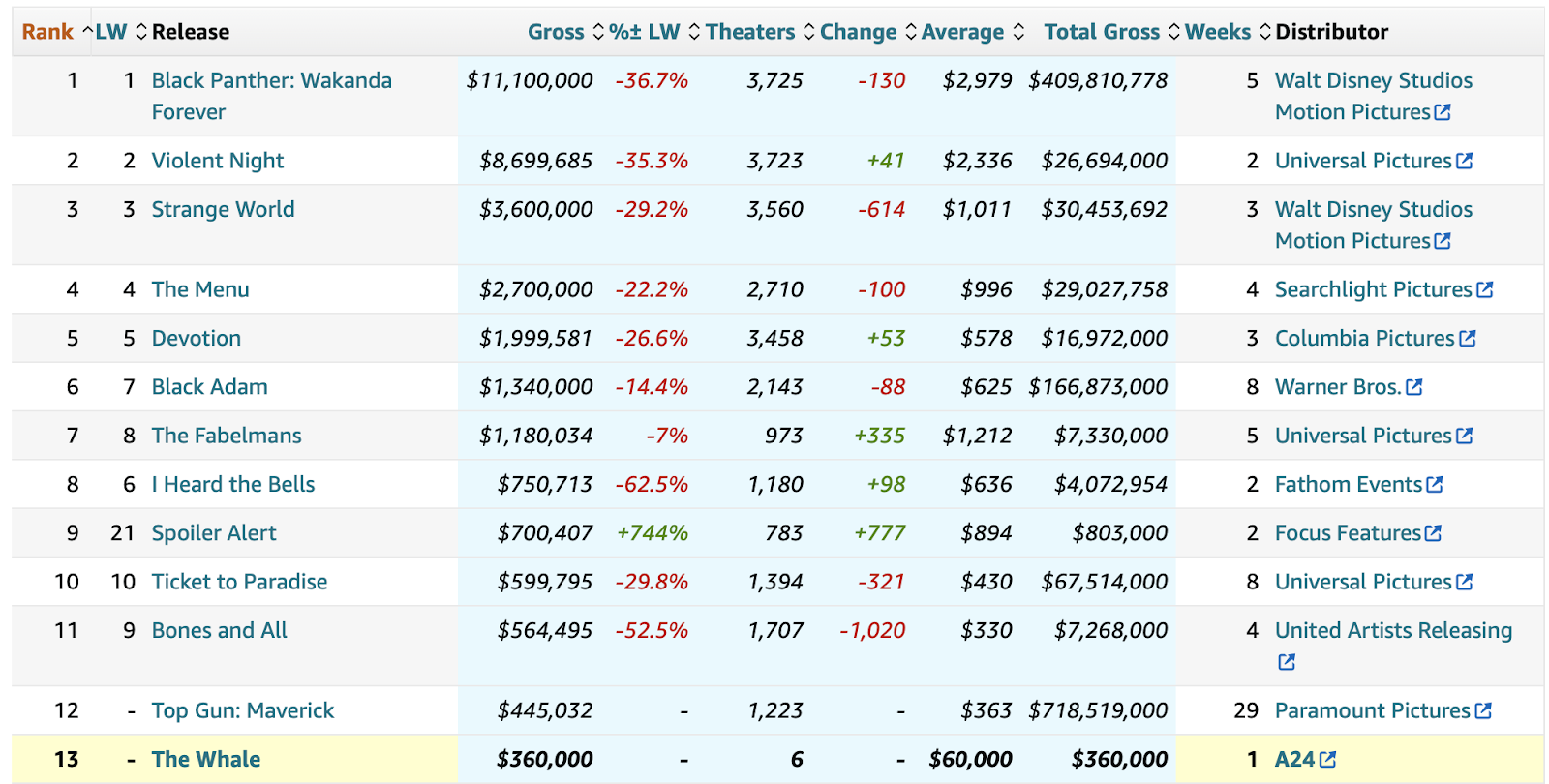Open Fathom Events external link icon
Image resolution: width=1549 pixels, height=784 pixels.
[x=1435, y=484]
